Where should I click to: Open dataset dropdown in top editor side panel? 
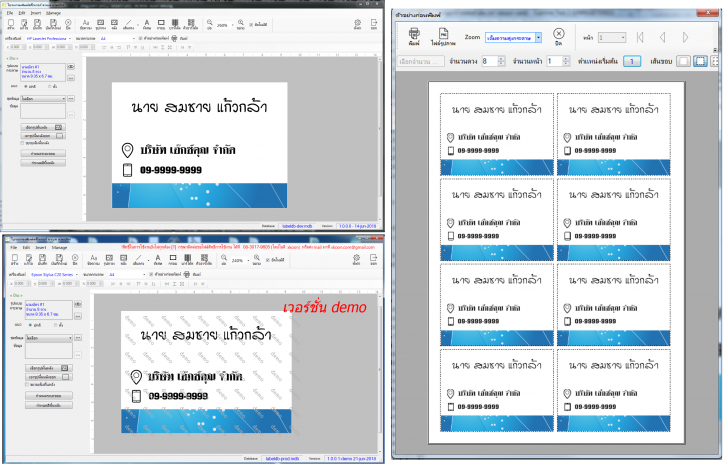point(43,98)
